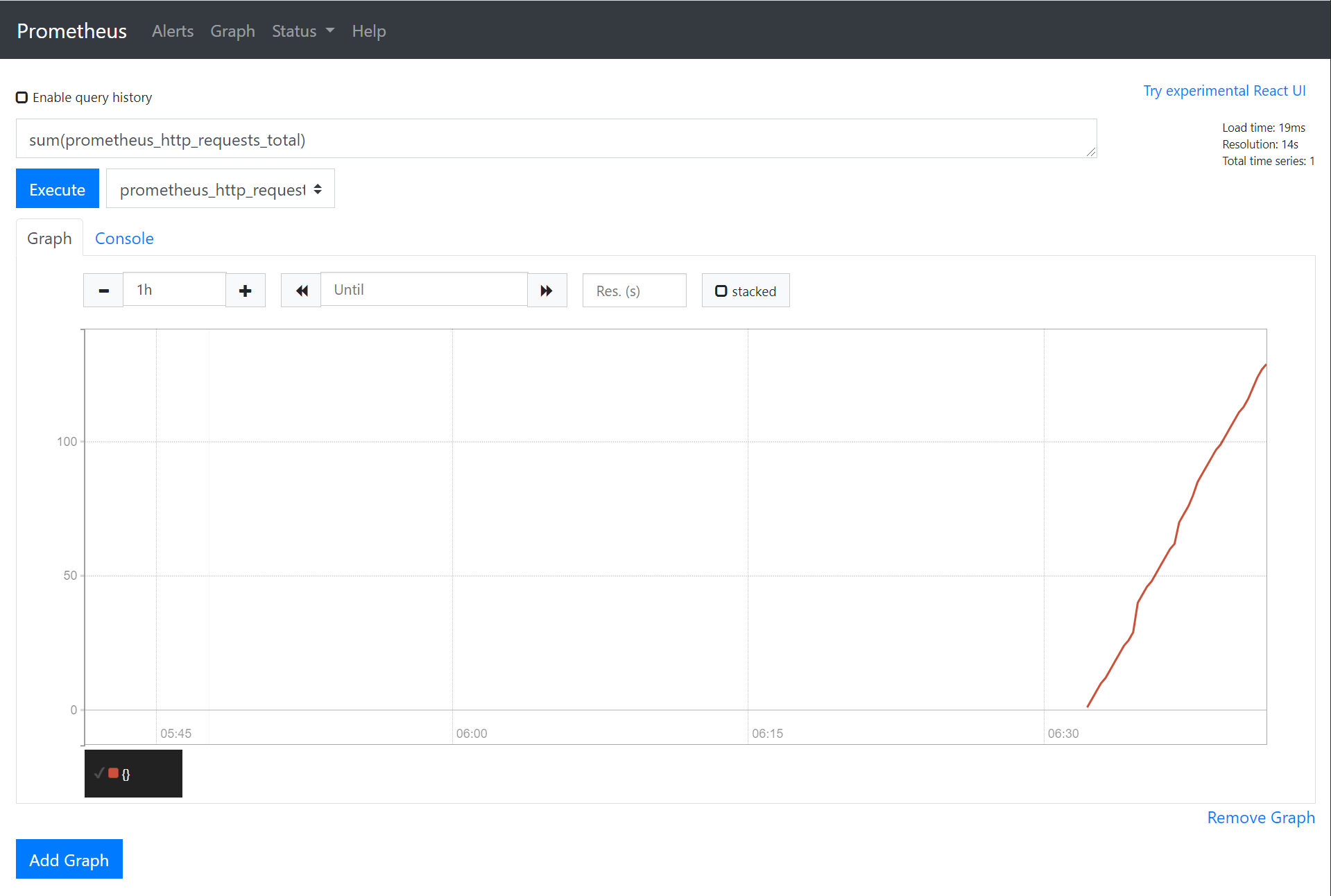Viewport: 1331px width, 896px height.
Task: Click the Res. (s) resolution field
Action: 635,291
